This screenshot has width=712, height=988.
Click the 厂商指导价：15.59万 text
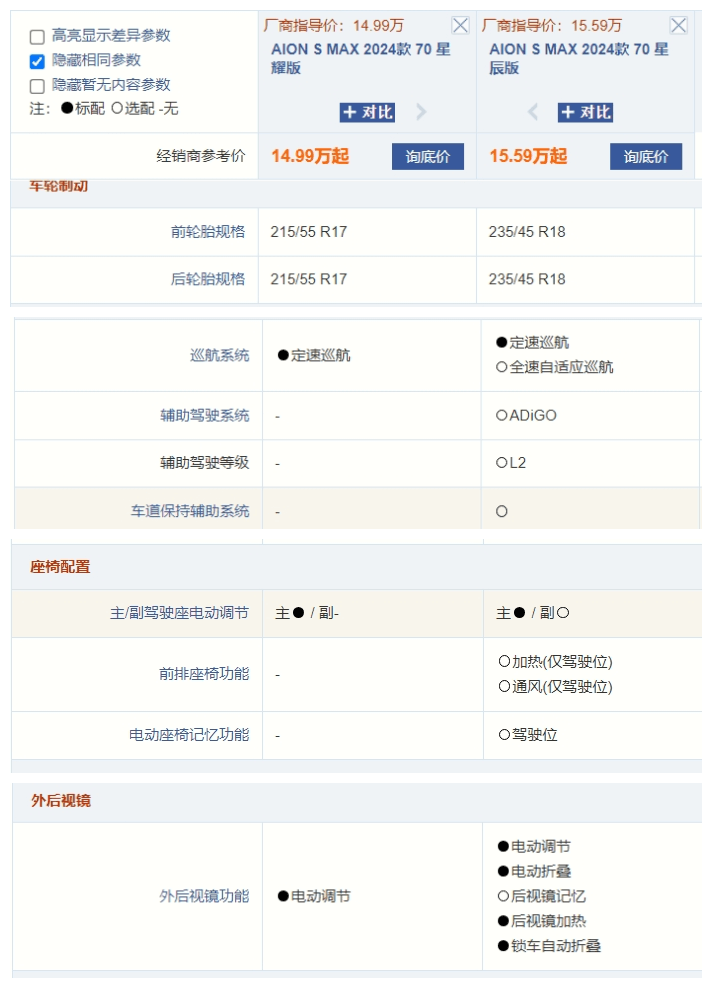tap(552, 26)
